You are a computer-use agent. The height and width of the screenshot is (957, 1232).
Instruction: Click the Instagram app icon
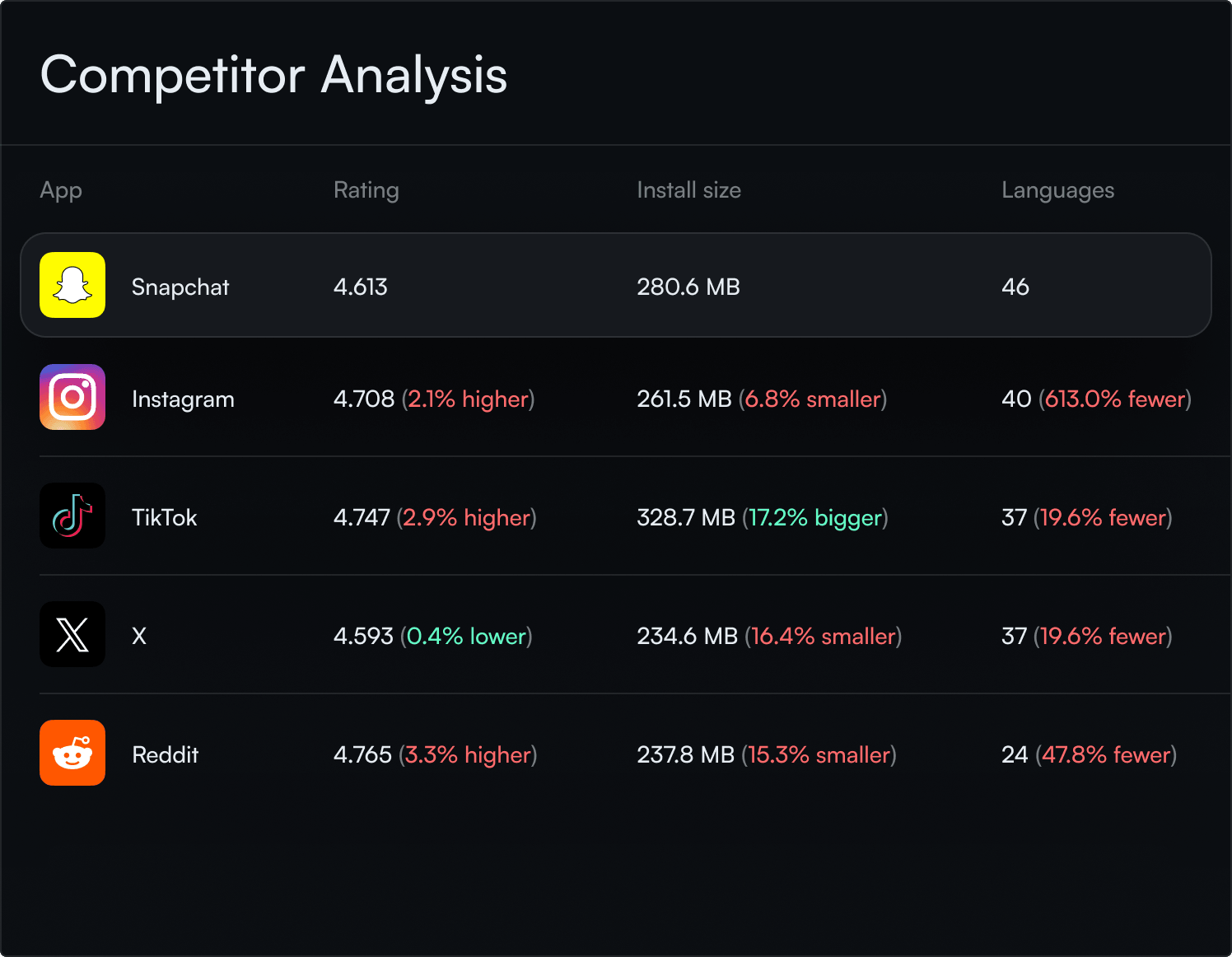point(72,398)
